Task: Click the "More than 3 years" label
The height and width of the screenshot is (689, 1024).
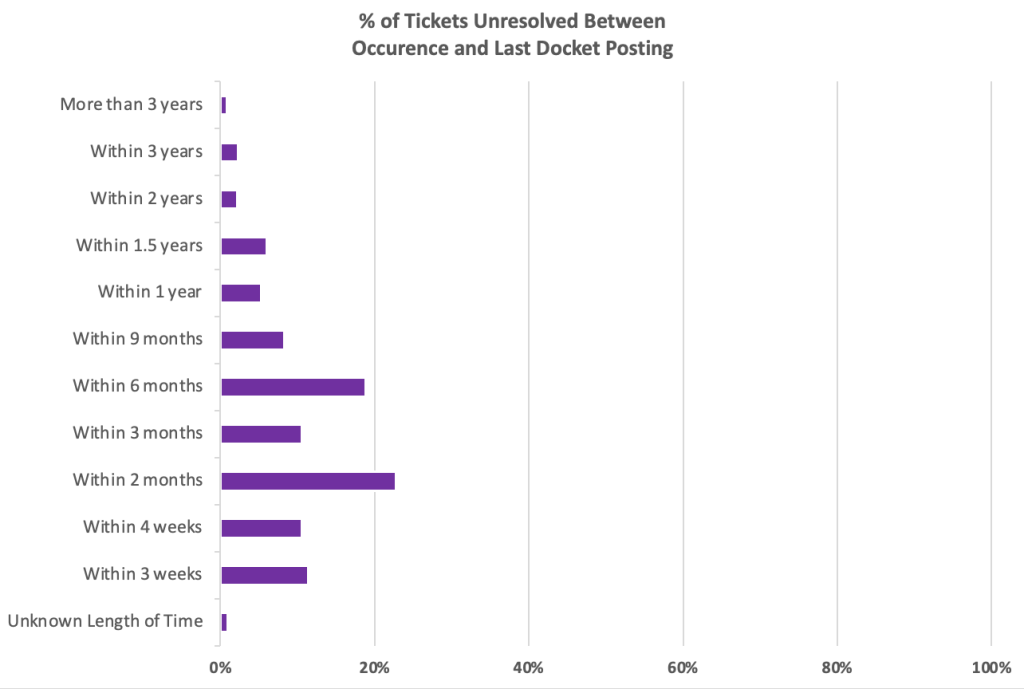Action: [131, 105]
